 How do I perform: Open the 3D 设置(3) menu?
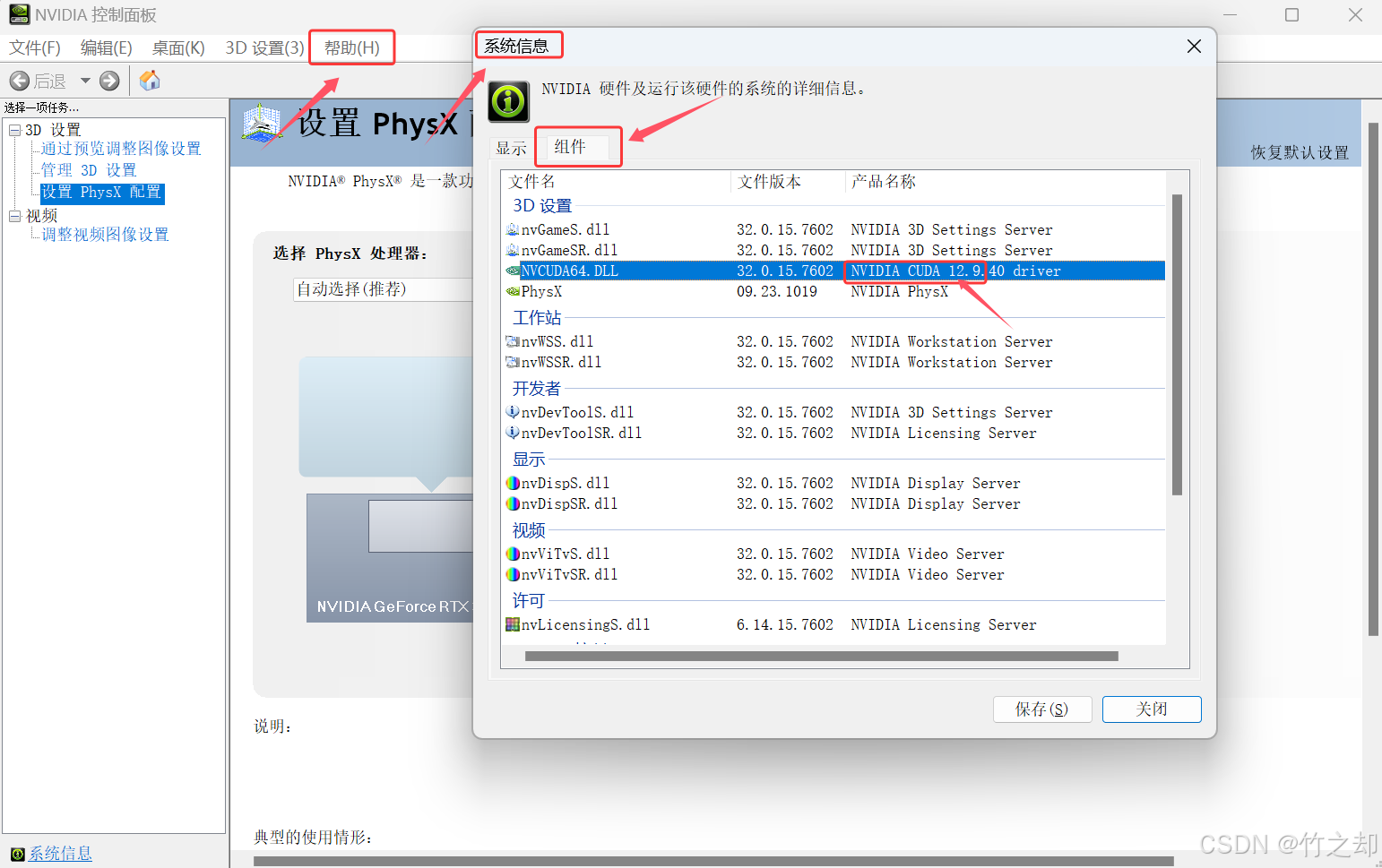(264, 47)
